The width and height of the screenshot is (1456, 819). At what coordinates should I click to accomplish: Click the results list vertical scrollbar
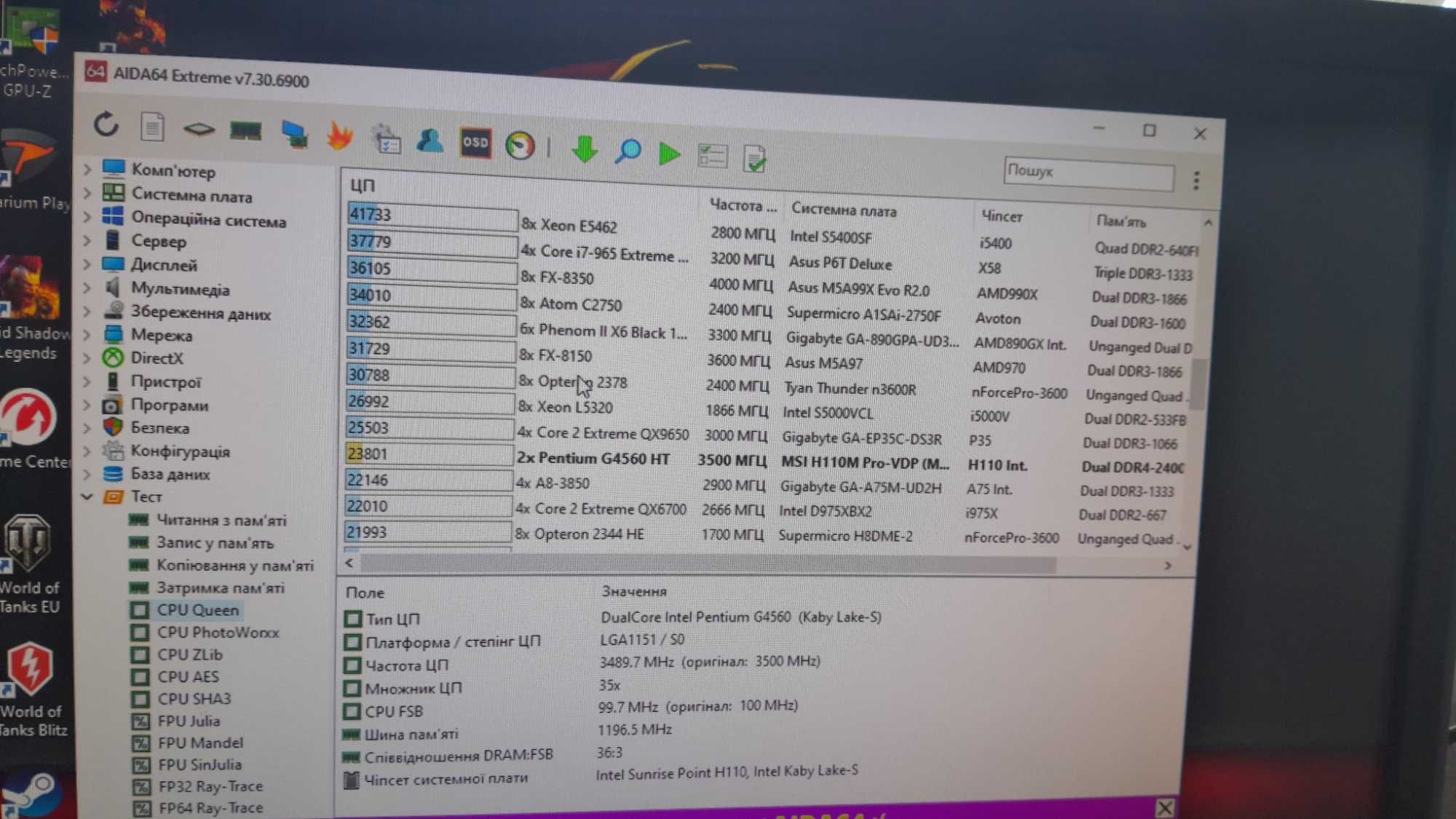[1198, 384]
